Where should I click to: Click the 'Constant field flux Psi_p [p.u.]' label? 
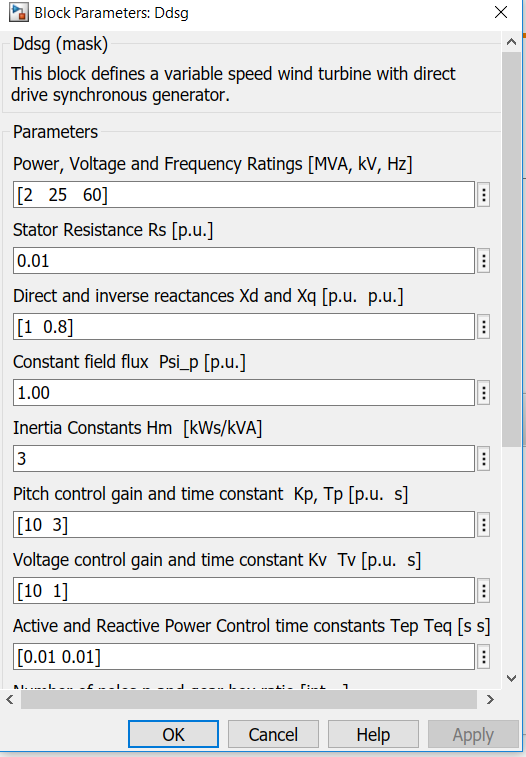pos(129,362)
